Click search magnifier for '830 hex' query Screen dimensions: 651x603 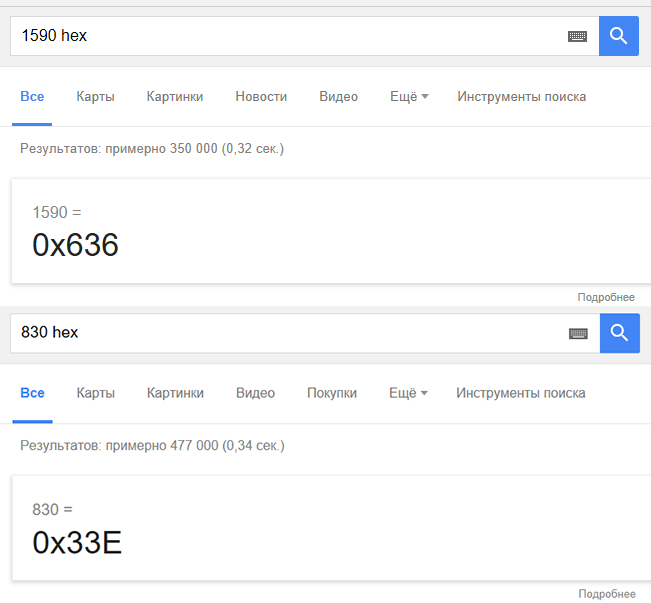619,333
